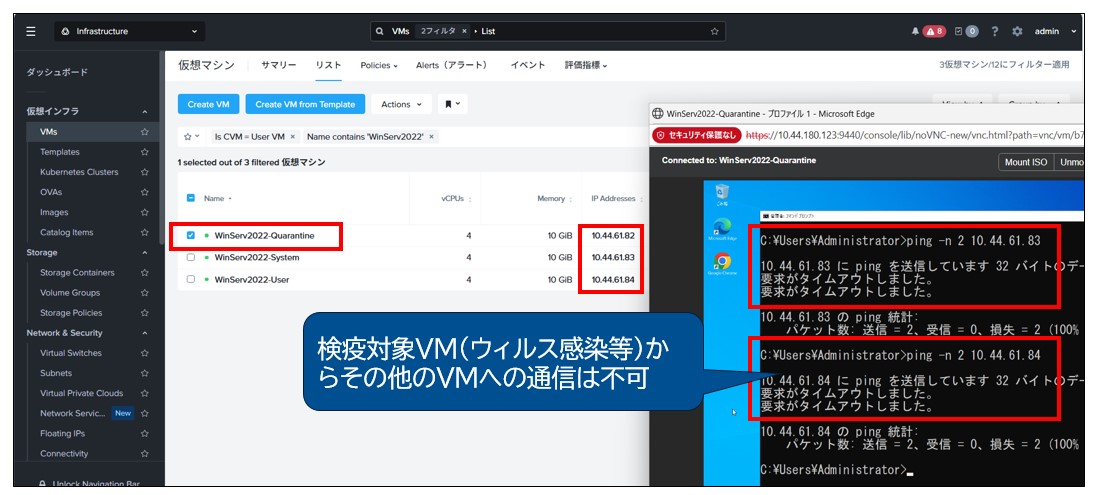This screenshot has height=495, width=1098.
Task: Switch to the サマリー tab
Action: 278,65
